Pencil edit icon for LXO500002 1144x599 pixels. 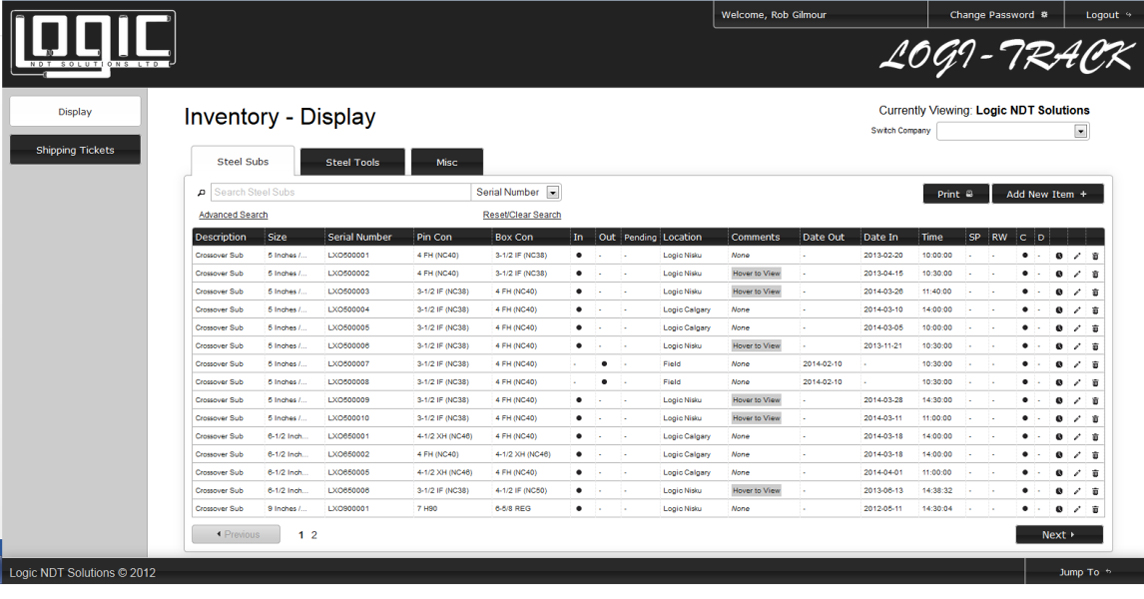(1077, 274)
